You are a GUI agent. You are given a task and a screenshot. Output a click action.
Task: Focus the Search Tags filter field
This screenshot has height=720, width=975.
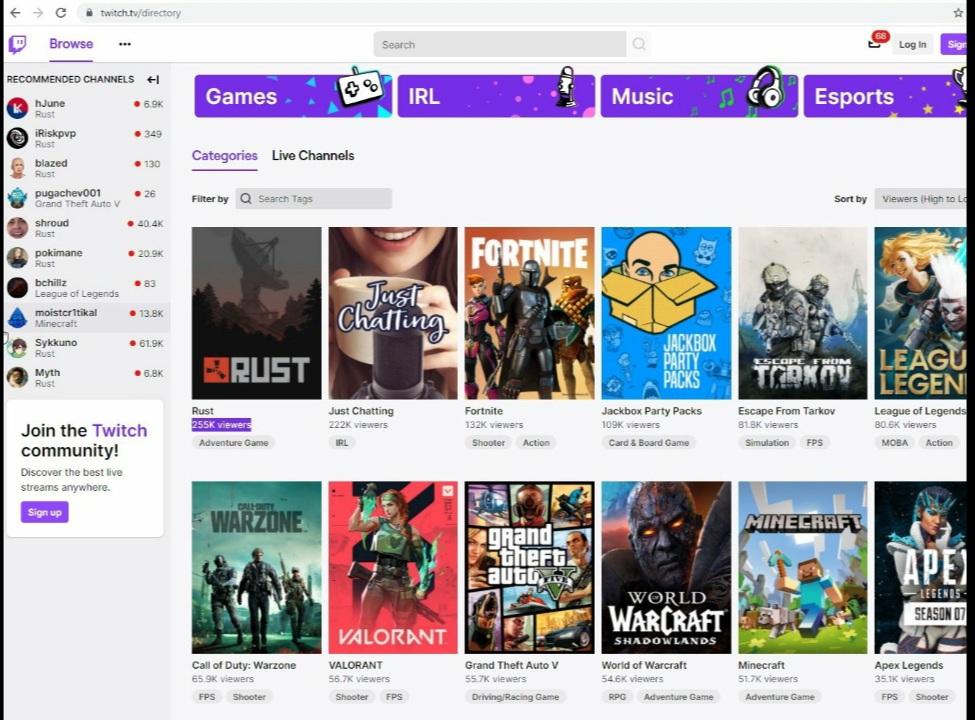point(313,199)
